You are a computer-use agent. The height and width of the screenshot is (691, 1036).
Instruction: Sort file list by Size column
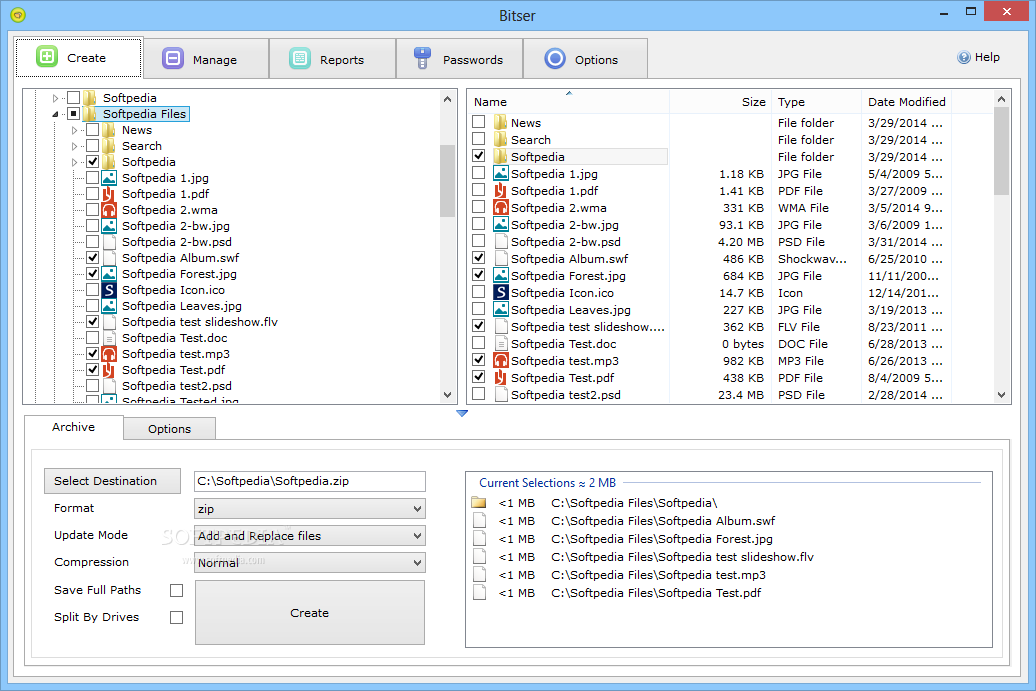point(720,102)
